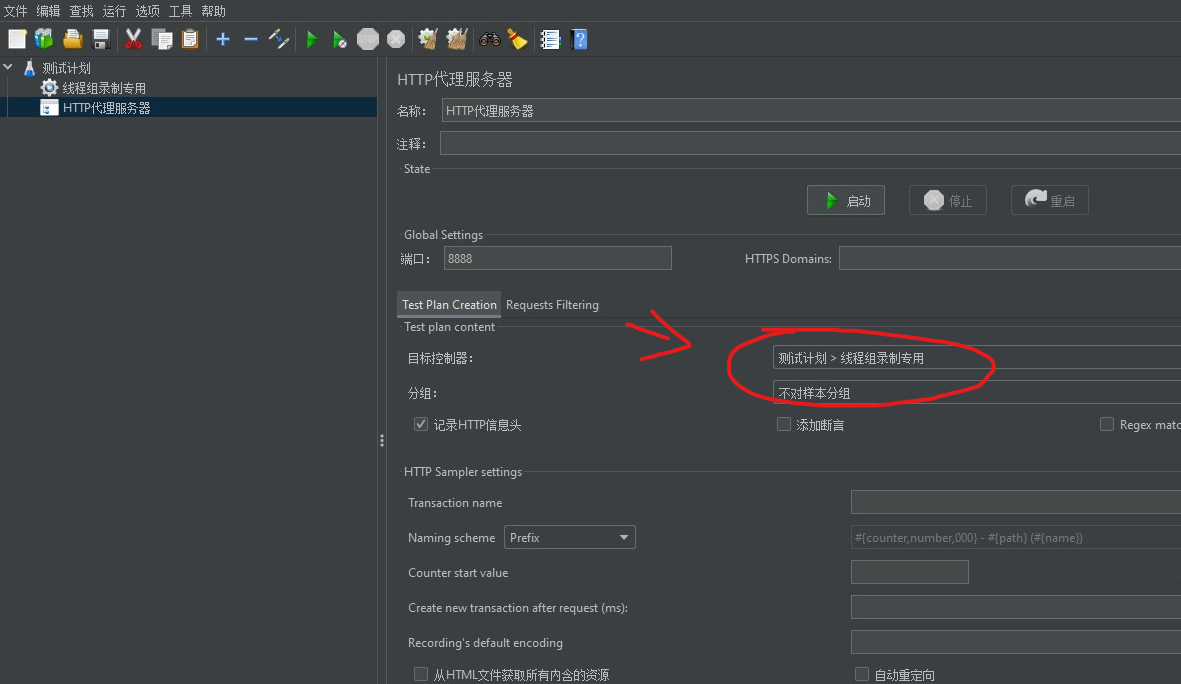Open the function helper dialog icon
This screenshot has height=684, width=1181.
pyautogui.click(x=551, y=38)
